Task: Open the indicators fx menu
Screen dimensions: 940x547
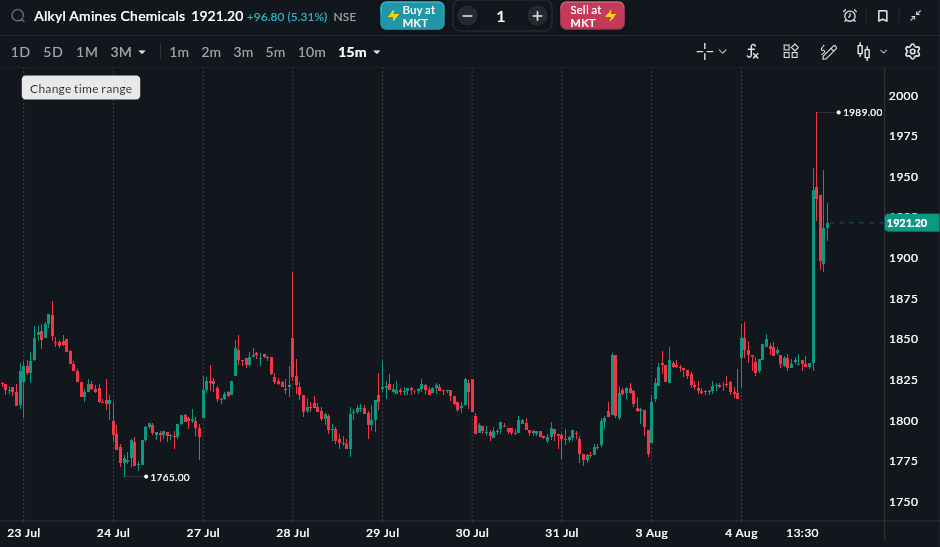Action: [x=753, y=52]
